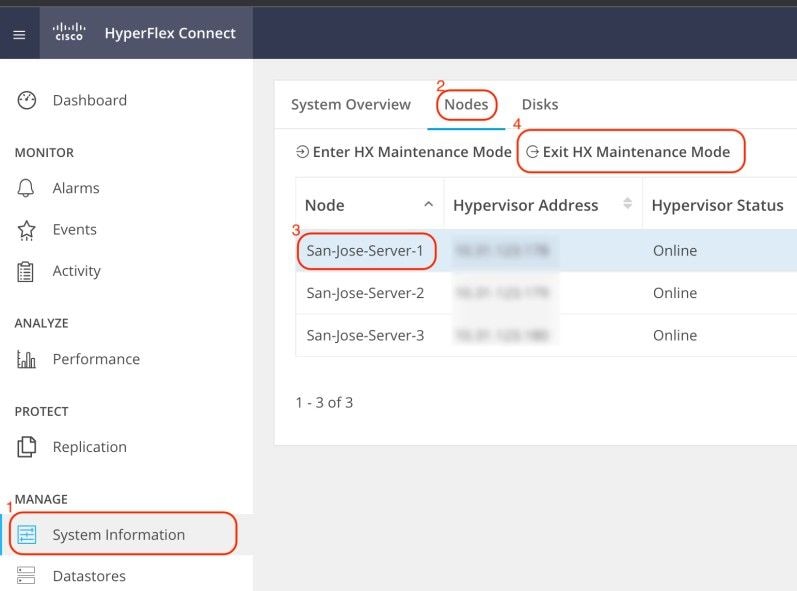
Task: Click the Exit HX Maintenance Mode arrow icon
Action: [532, 152]
